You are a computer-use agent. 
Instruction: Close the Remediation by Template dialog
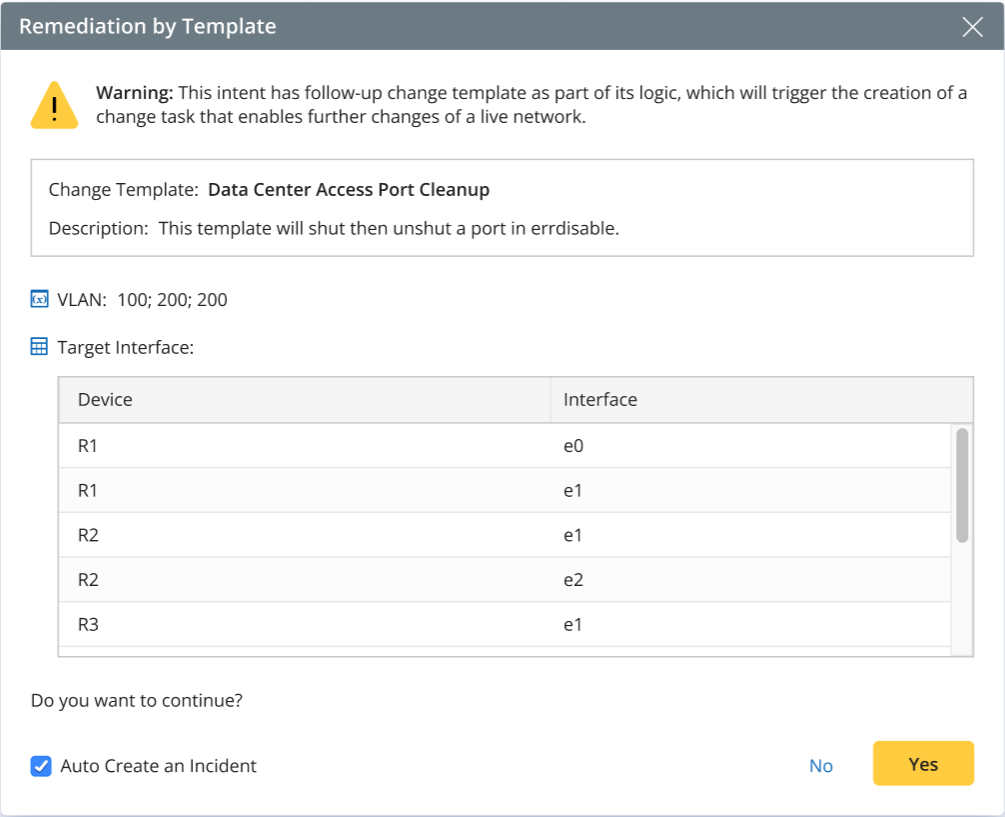pyautogui.click(x=972, y=27)
